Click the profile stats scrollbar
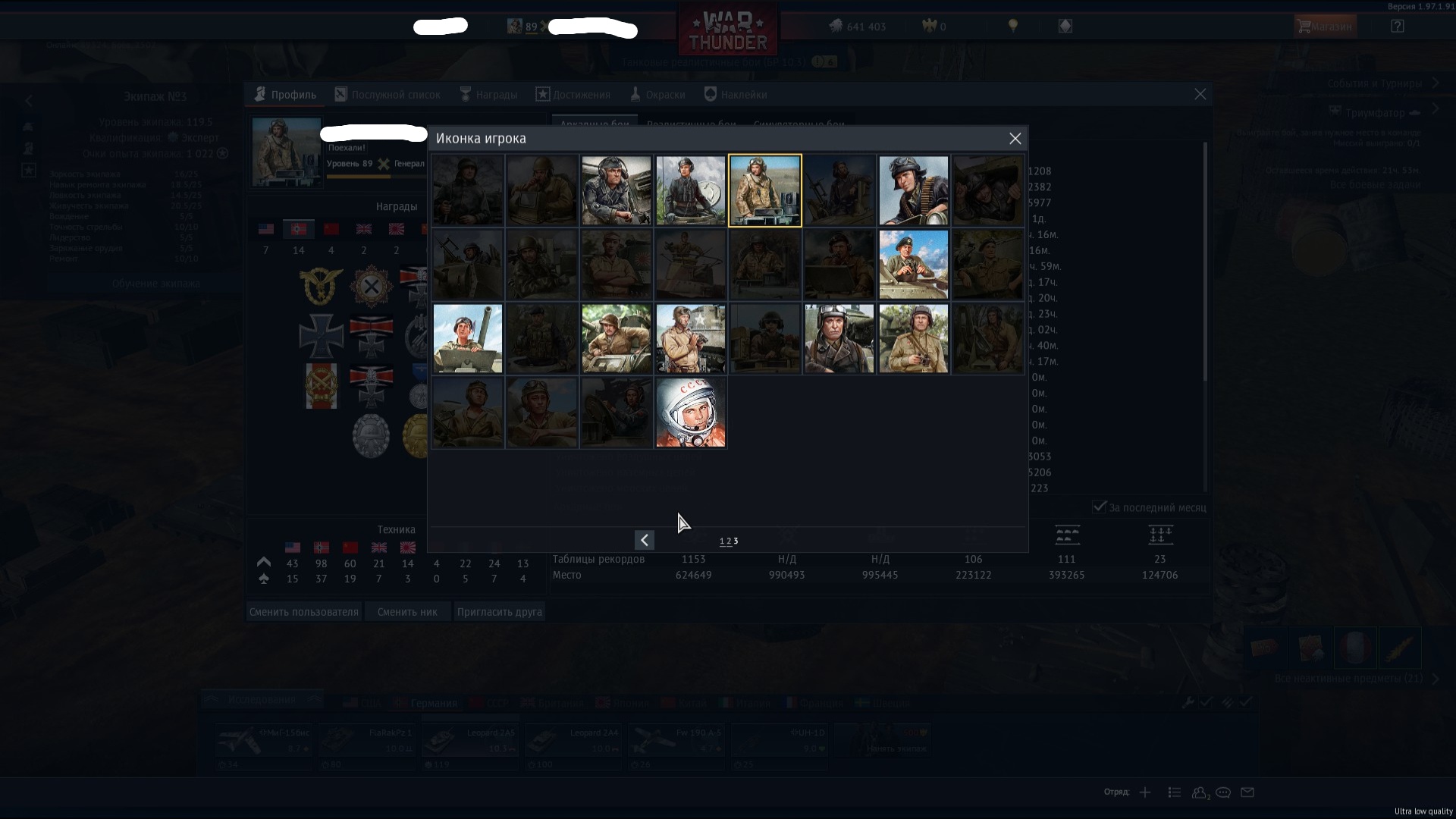 click(x=1204, y=262)
